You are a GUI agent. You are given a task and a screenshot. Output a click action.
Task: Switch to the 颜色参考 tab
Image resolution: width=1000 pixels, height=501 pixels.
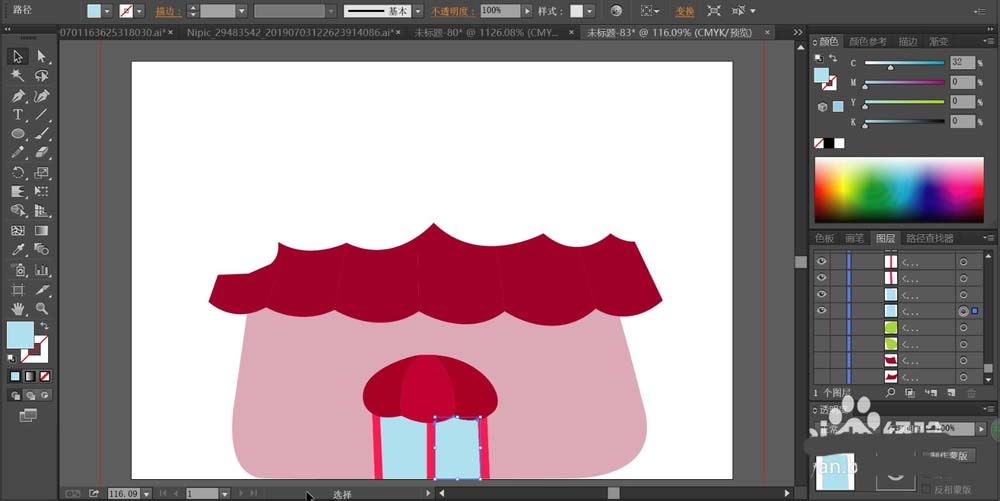pos(867,41)
